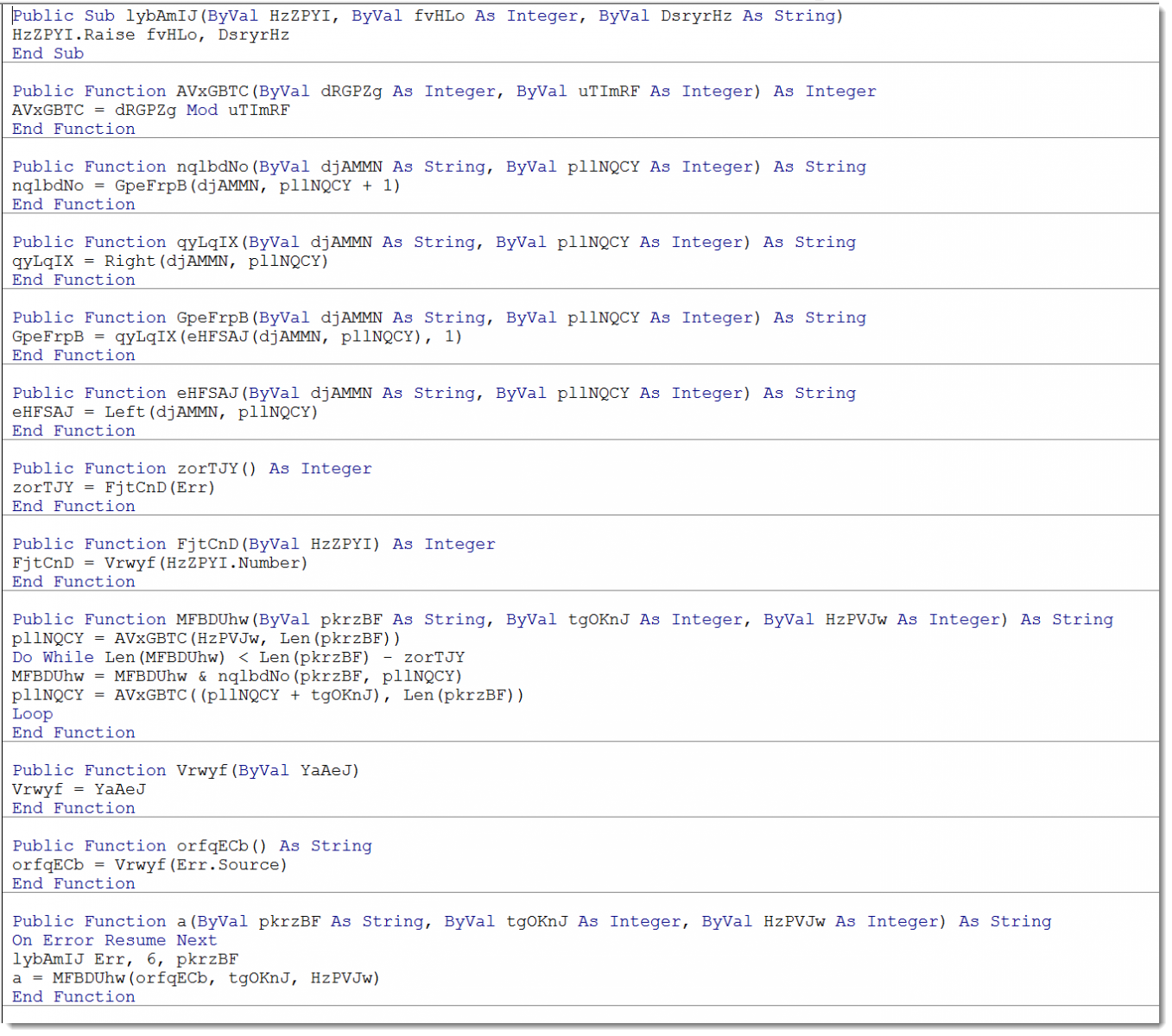
Task: Click the 'MFBDUhw = MFBDUhw & nqlbdNo' line
Action: click(238, 676)
